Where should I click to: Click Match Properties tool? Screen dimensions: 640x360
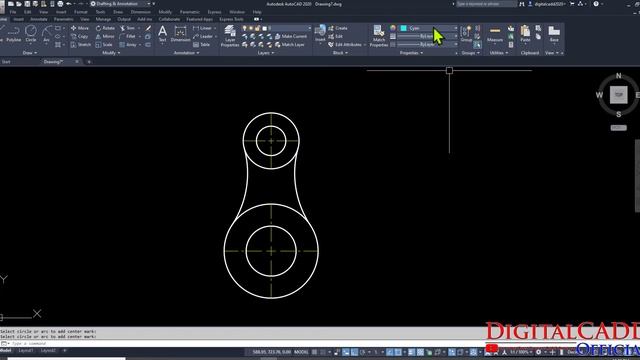379,36
